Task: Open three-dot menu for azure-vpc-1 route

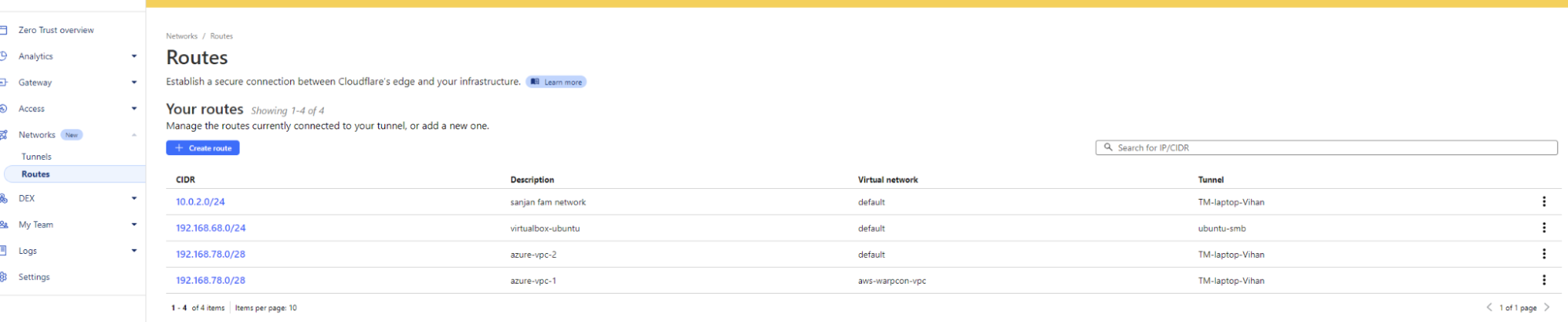Action: (x=1544, y=280)
